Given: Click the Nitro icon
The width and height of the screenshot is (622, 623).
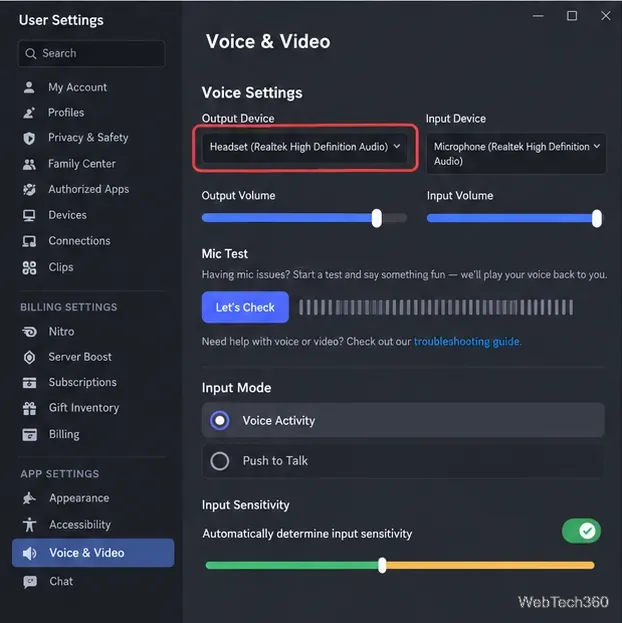Looking at the screenshot, I should (29, 331).
